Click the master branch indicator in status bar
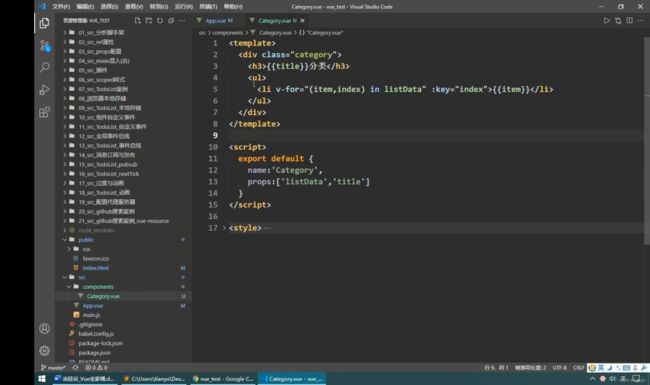This screenshot has width=650, height=385. pyautogui.click(x=53, y=368)
